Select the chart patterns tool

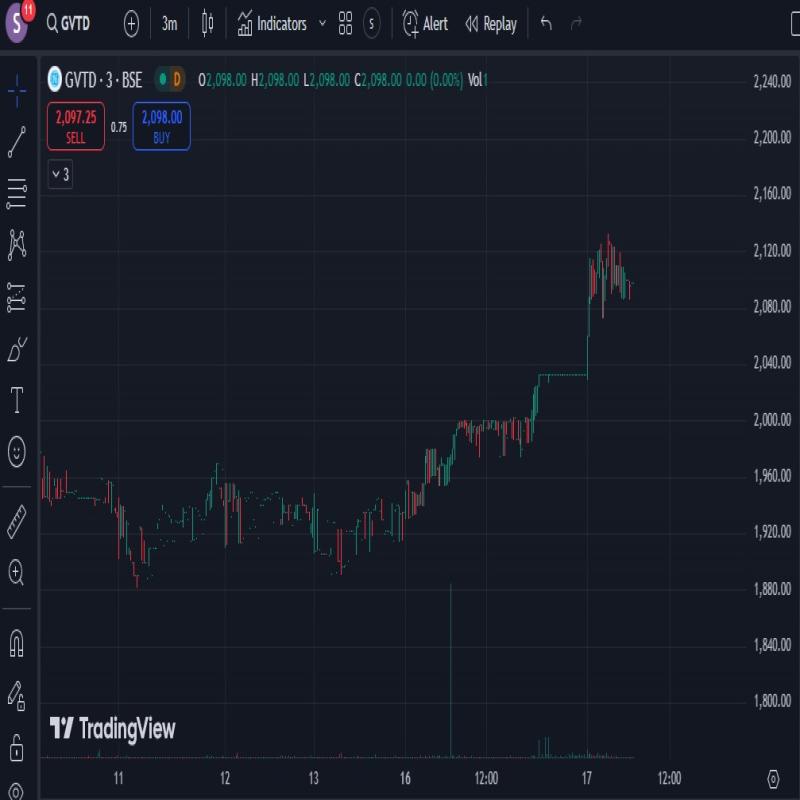tap(17, 244)
